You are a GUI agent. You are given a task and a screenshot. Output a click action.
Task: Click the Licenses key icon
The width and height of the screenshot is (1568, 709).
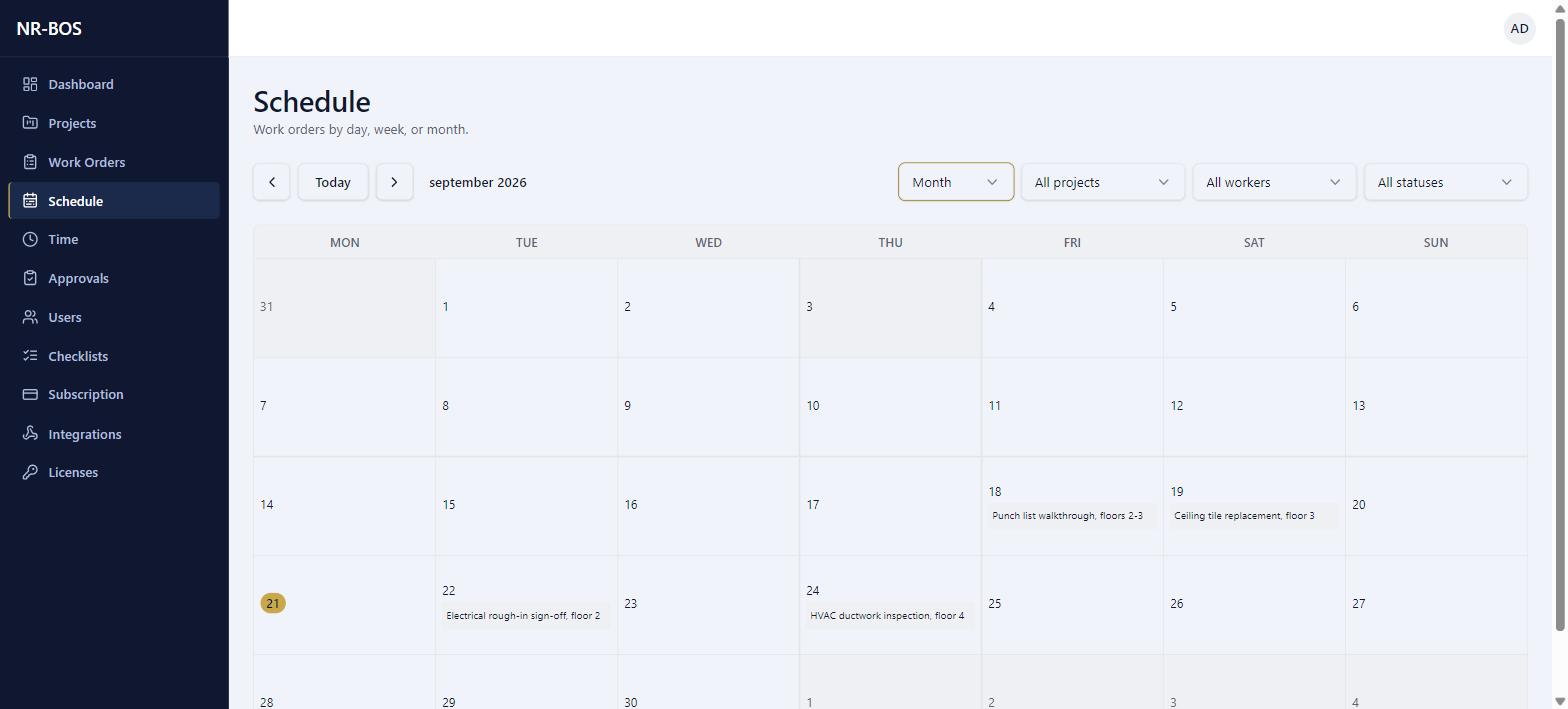point(30,472)
